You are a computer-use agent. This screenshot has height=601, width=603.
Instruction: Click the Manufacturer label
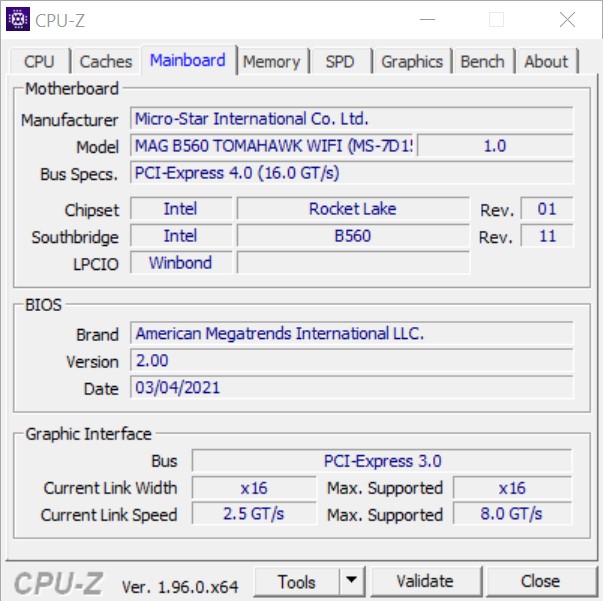point(70,120)
